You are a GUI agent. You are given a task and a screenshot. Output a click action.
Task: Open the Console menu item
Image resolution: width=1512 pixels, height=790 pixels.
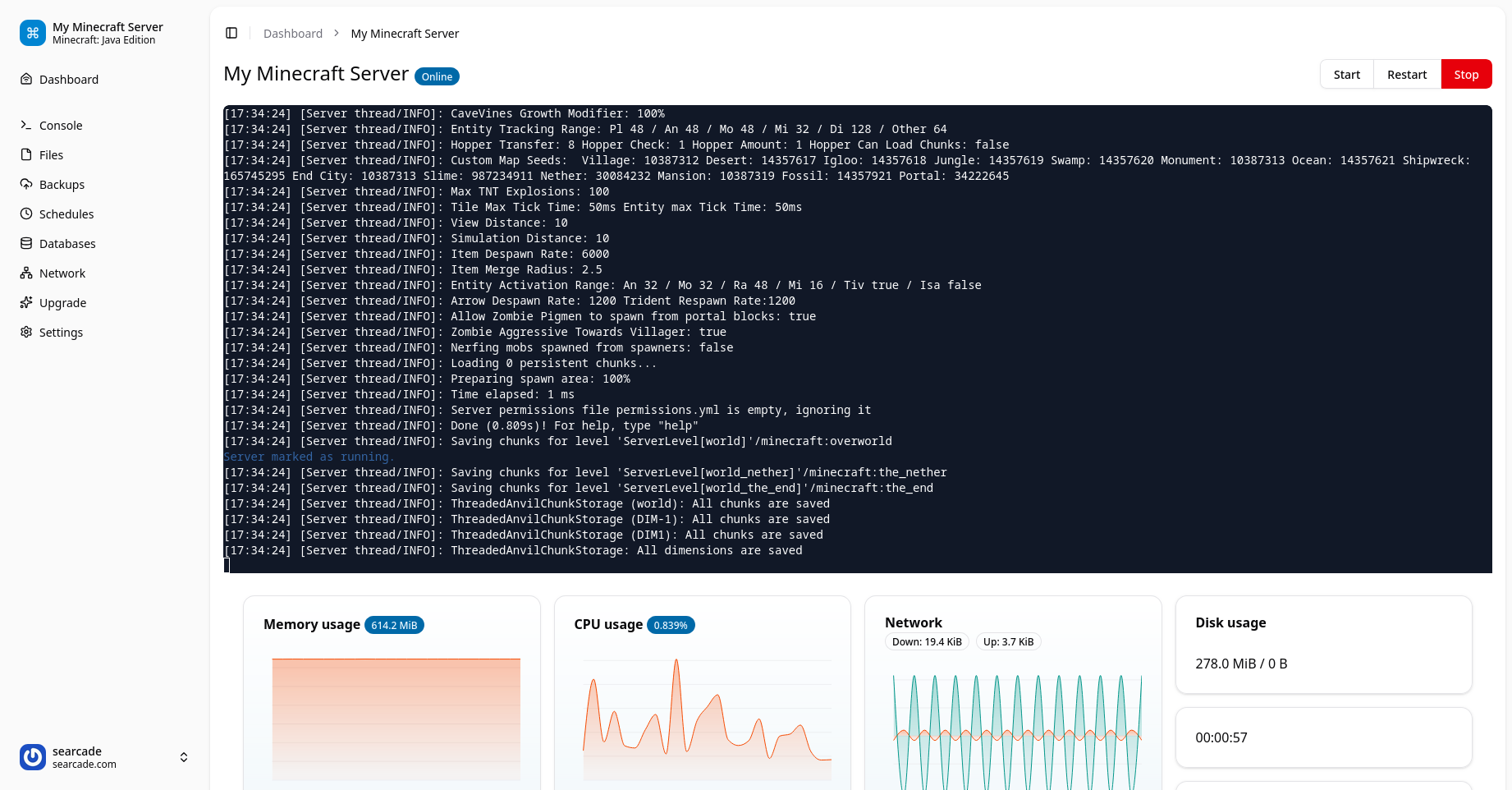(x=105, y=125)
